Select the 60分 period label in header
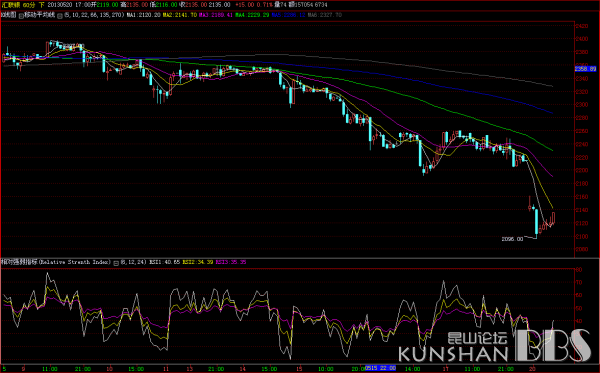Viewport: 600px width, 373px height. [x=30, y=5]
